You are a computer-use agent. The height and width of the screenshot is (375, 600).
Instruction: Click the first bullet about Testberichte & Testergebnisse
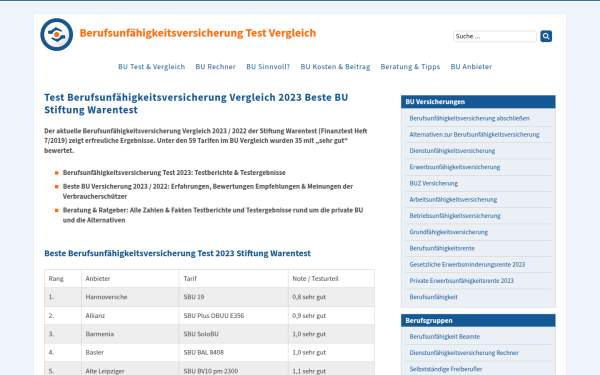point(174,173)
